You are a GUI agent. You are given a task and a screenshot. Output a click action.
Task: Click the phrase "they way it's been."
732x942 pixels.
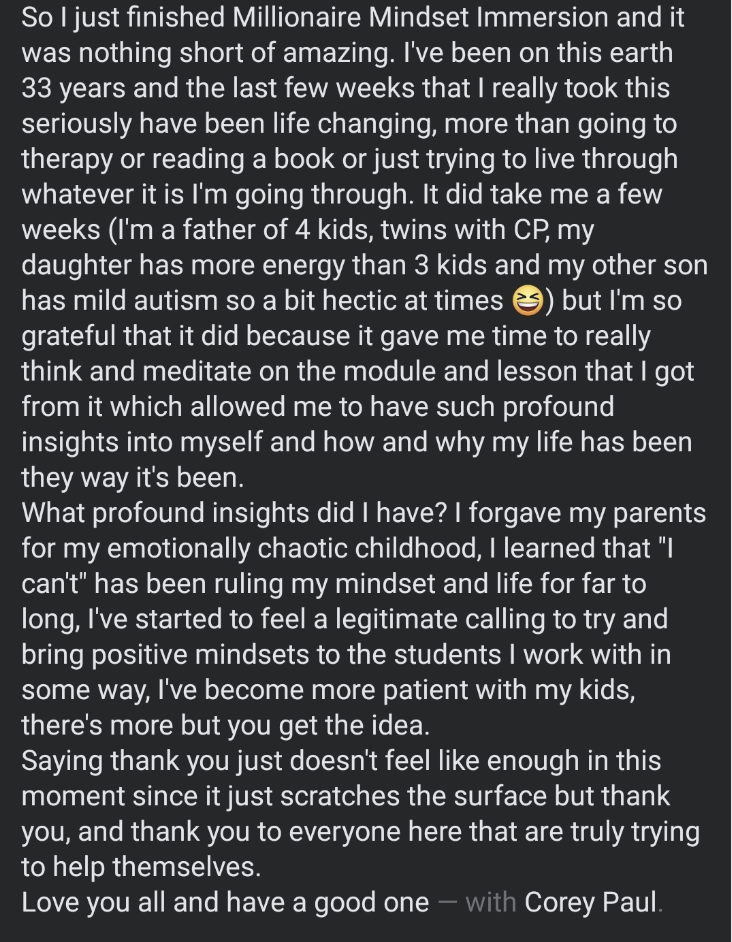[x=133, y=478]
